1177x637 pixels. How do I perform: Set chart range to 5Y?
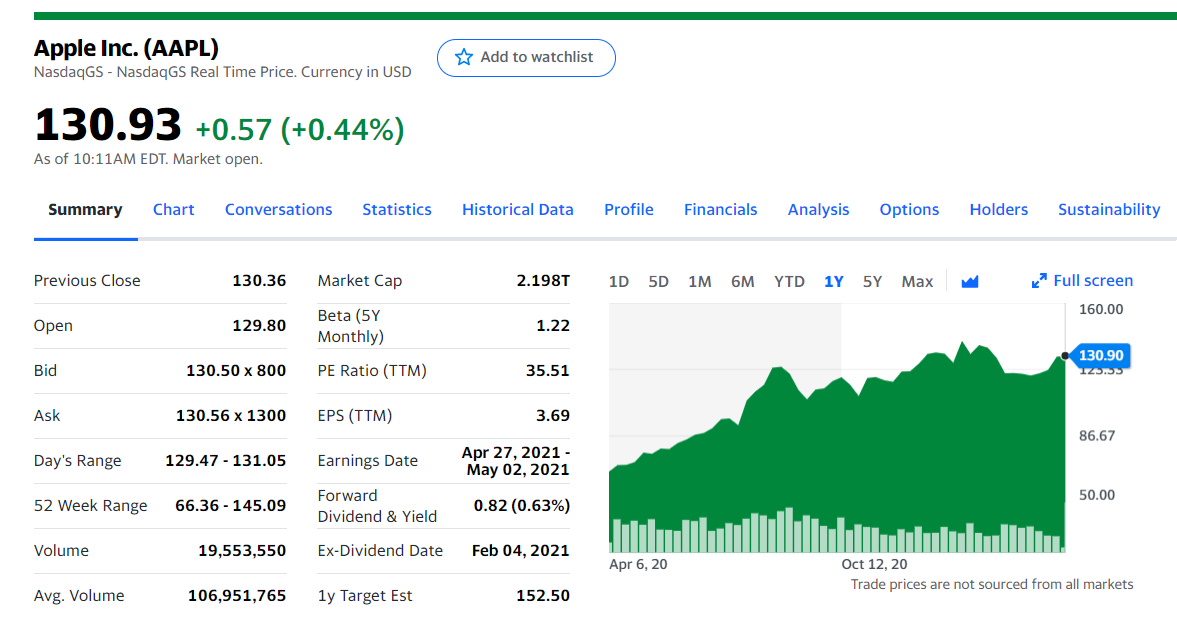click(x=871, y=281)
